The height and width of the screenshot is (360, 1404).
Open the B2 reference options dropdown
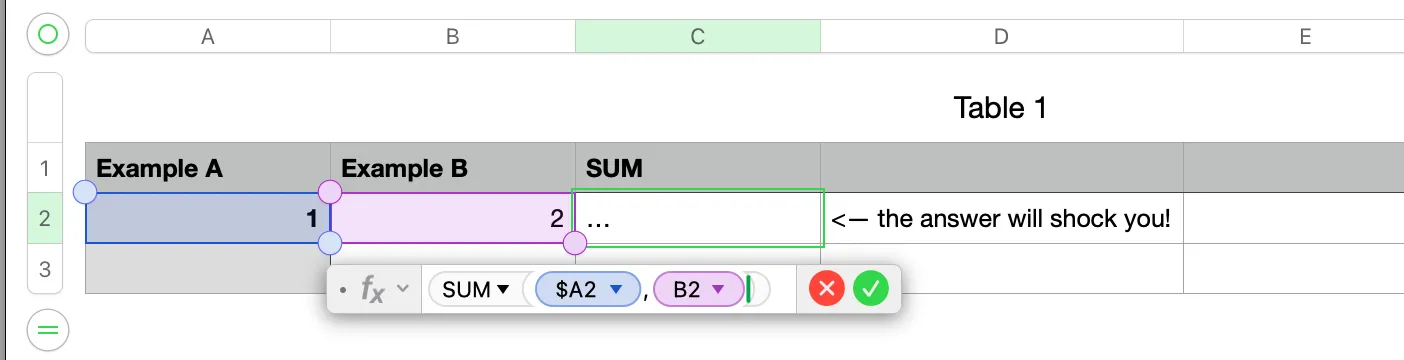point(718,290)
